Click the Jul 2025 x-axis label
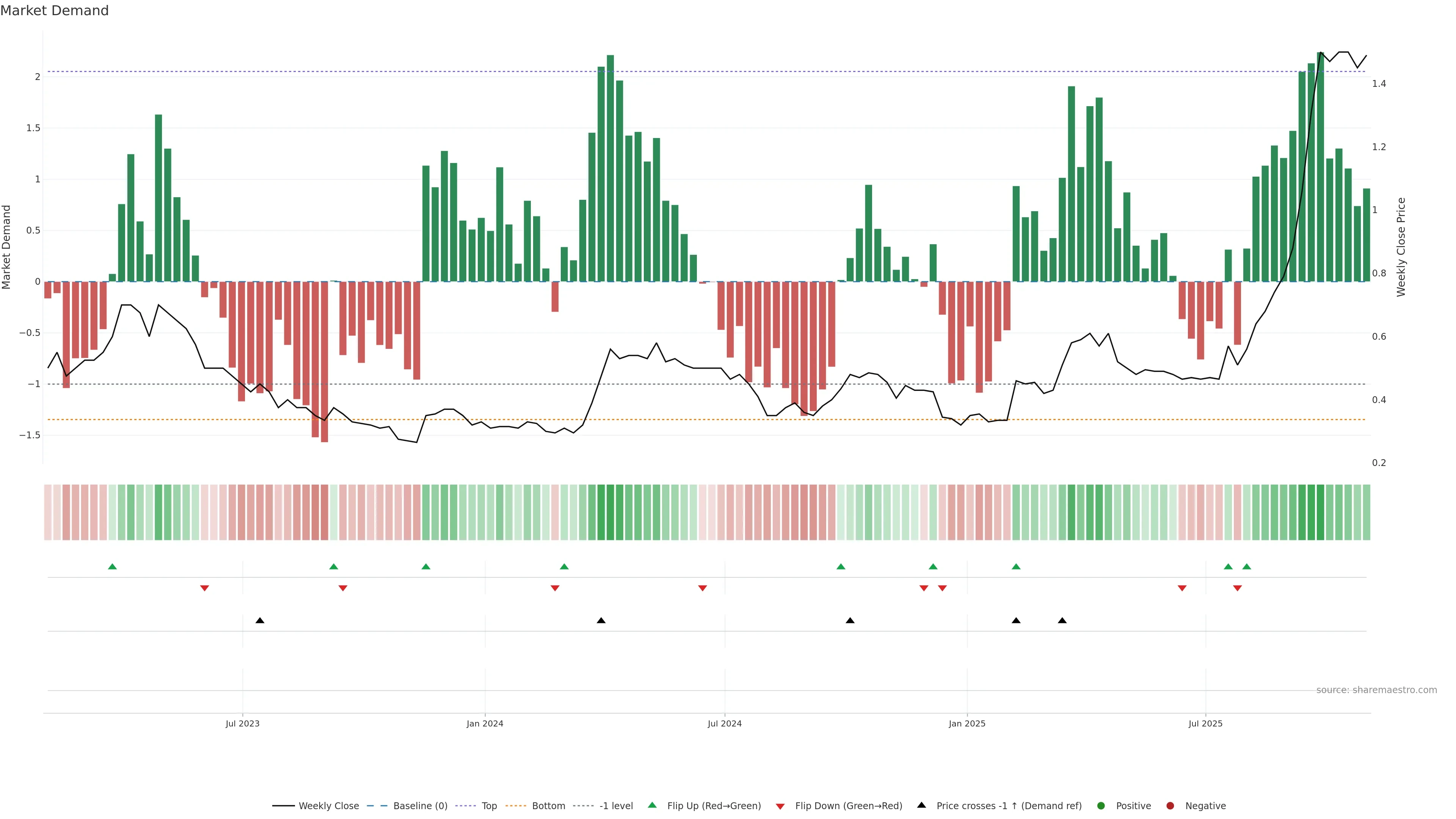 1205,723
